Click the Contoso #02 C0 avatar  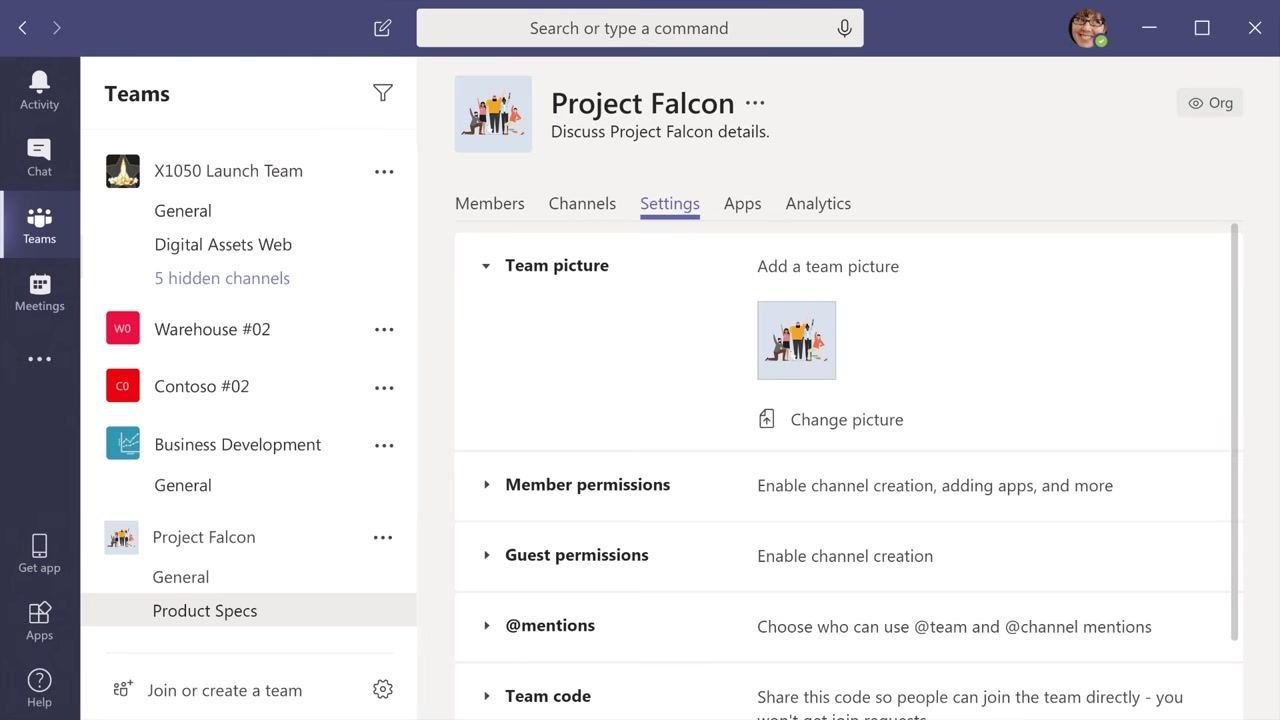(123, 385)
